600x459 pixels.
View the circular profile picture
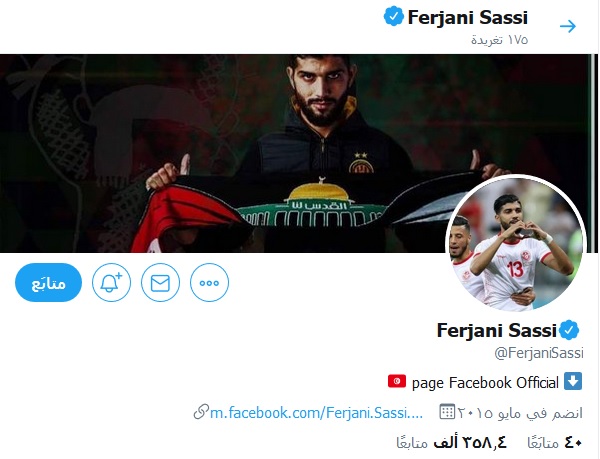[x=516, y=243]
